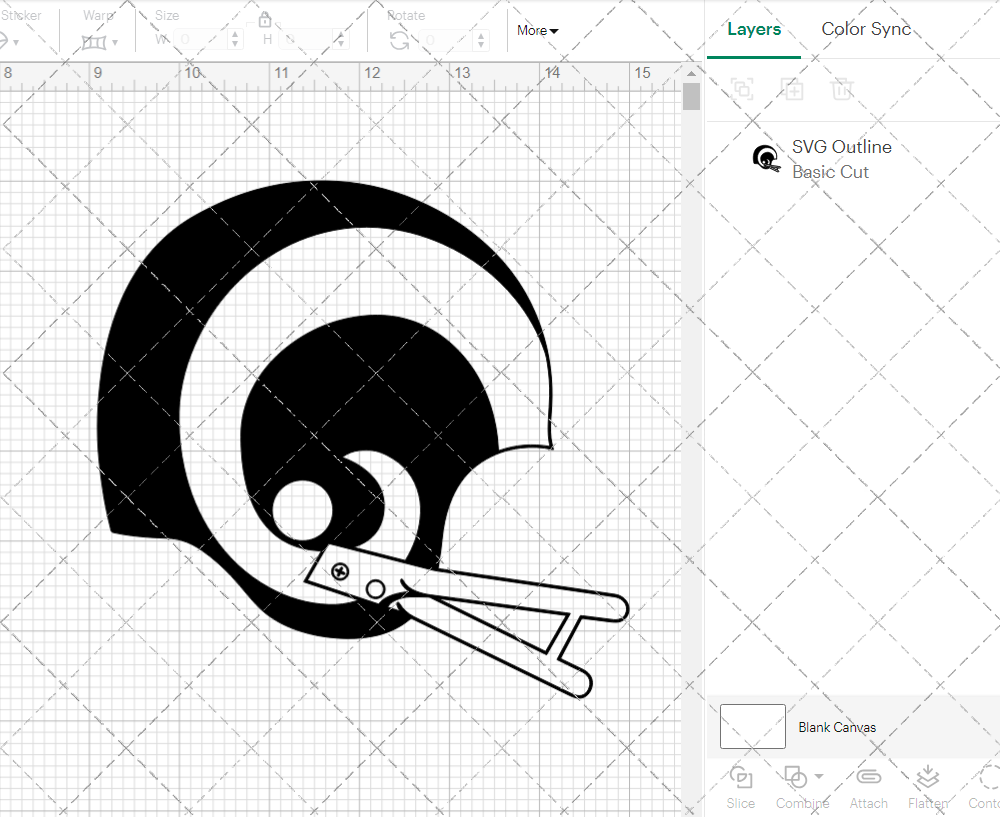This screenshot has height=817, width=1000.
Task: Click the width W size field
Action: [x=201, y=40]
